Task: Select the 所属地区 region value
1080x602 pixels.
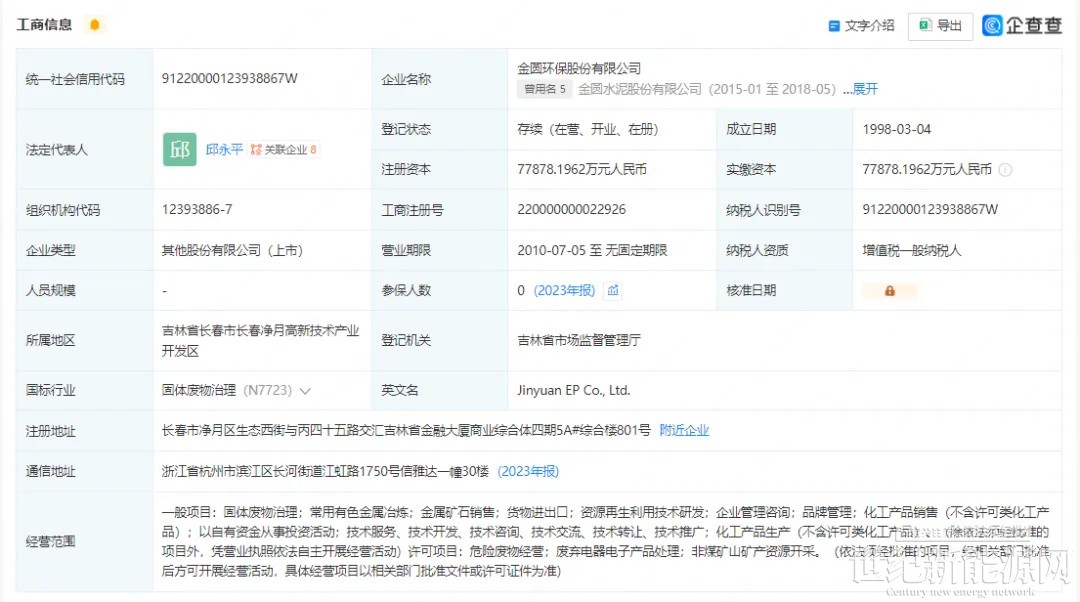Action: coord(260,340)
